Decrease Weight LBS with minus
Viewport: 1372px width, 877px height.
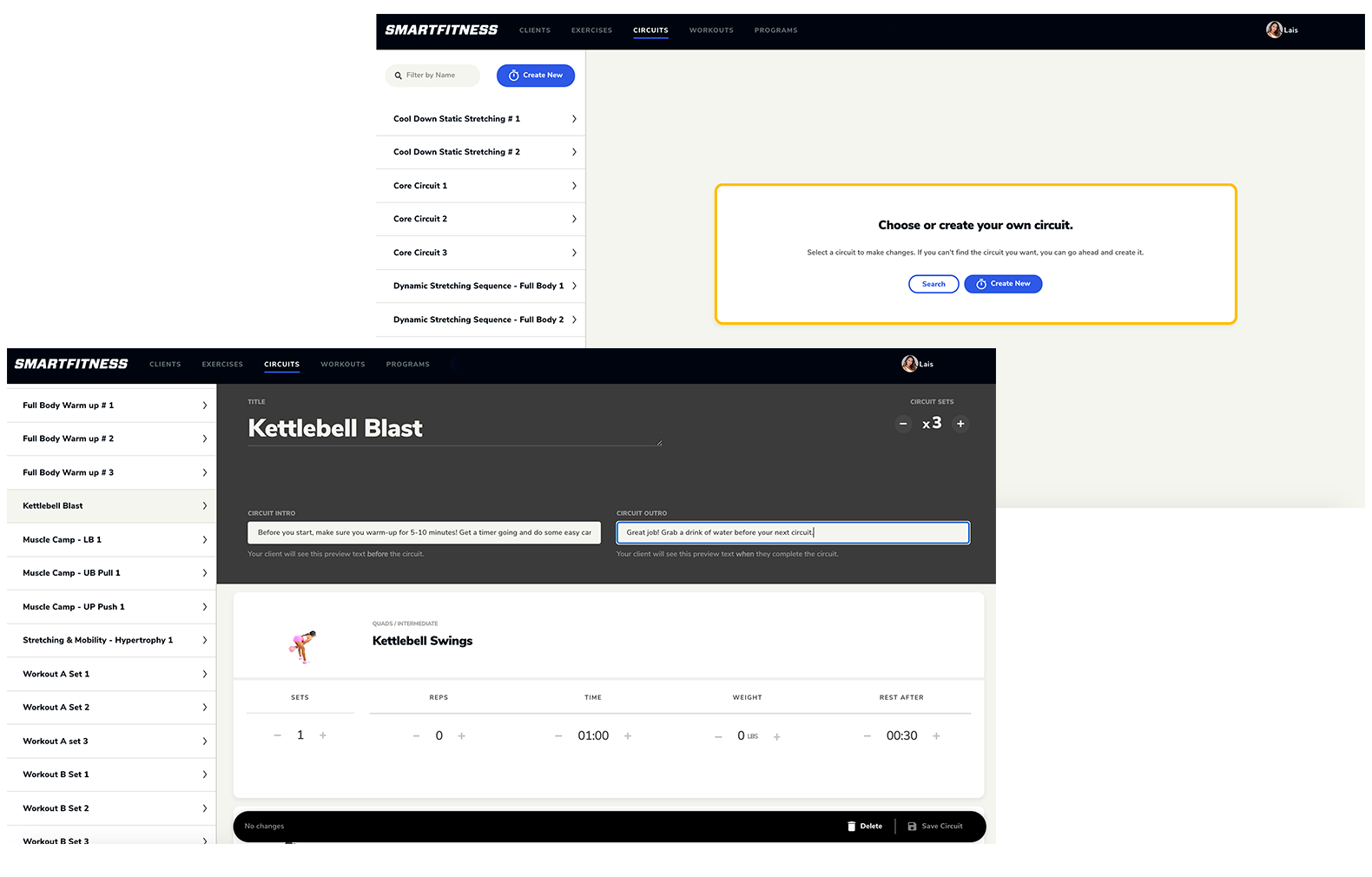tap(718, 737)
